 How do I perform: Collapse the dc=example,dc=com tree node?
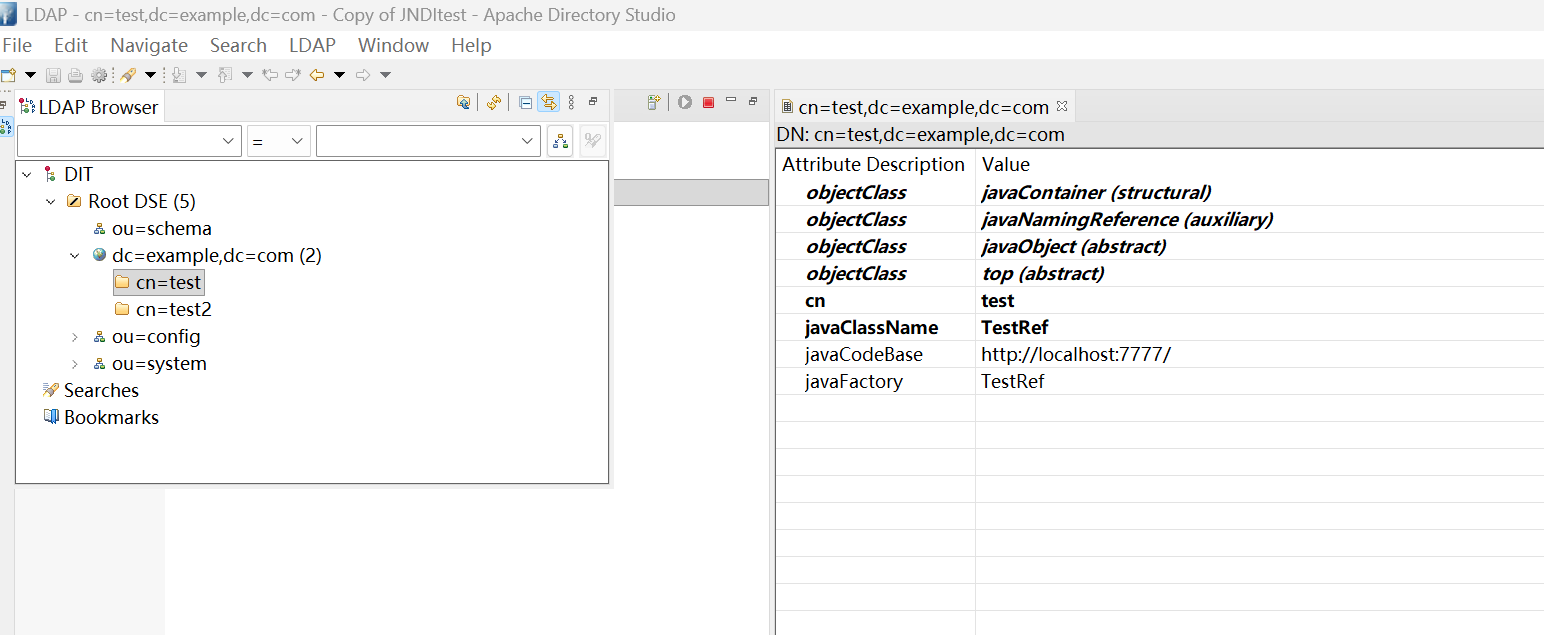coord(74,256)
